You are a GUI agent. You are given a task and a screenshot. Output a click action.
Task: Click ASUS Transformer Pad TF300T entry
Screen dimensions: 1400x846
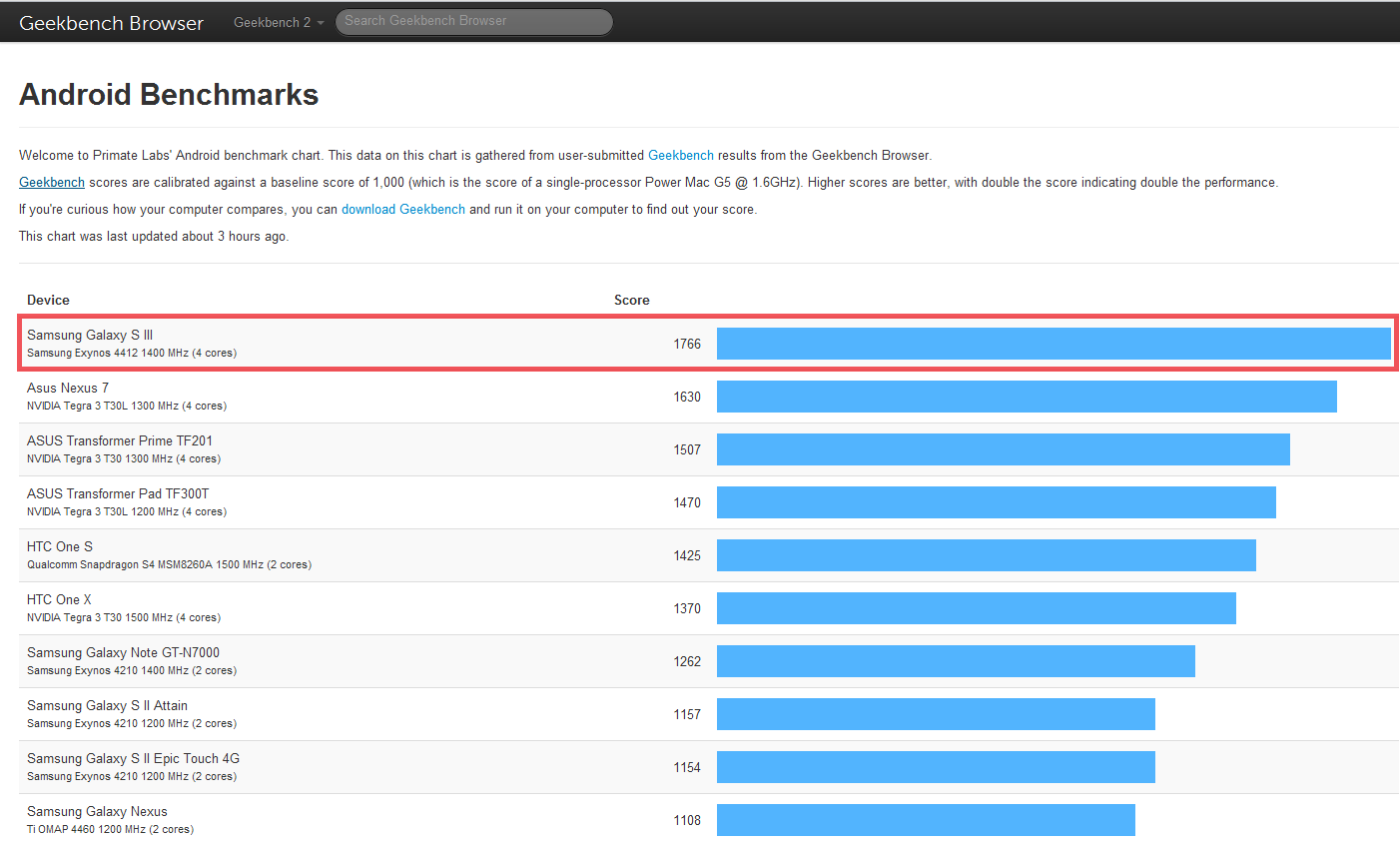click(118, 493)
